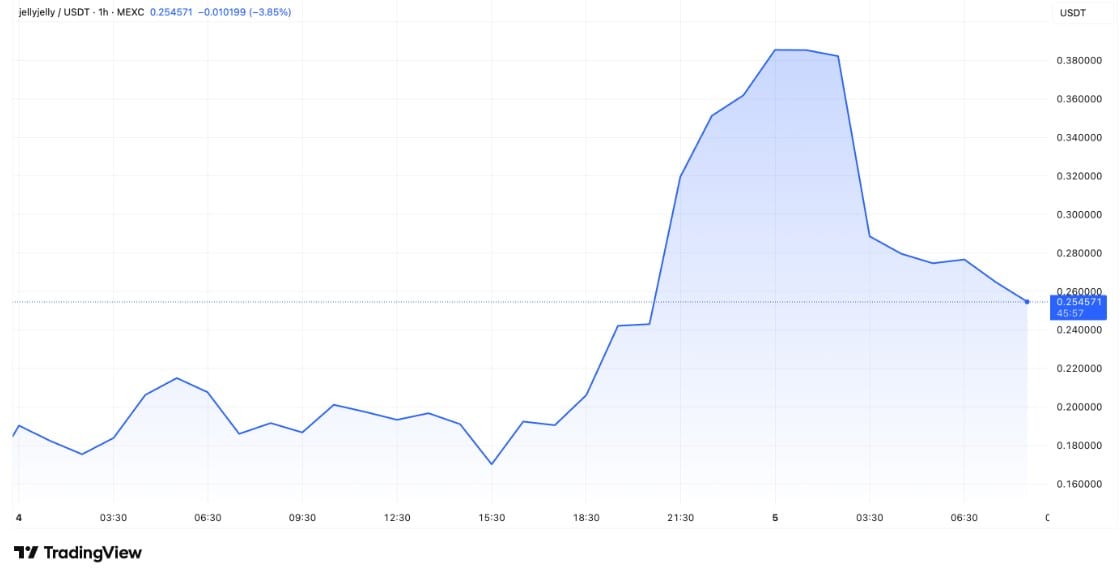Open the TradingView wordmark link
1120x572 pixels.
click(x=92, y=552)
